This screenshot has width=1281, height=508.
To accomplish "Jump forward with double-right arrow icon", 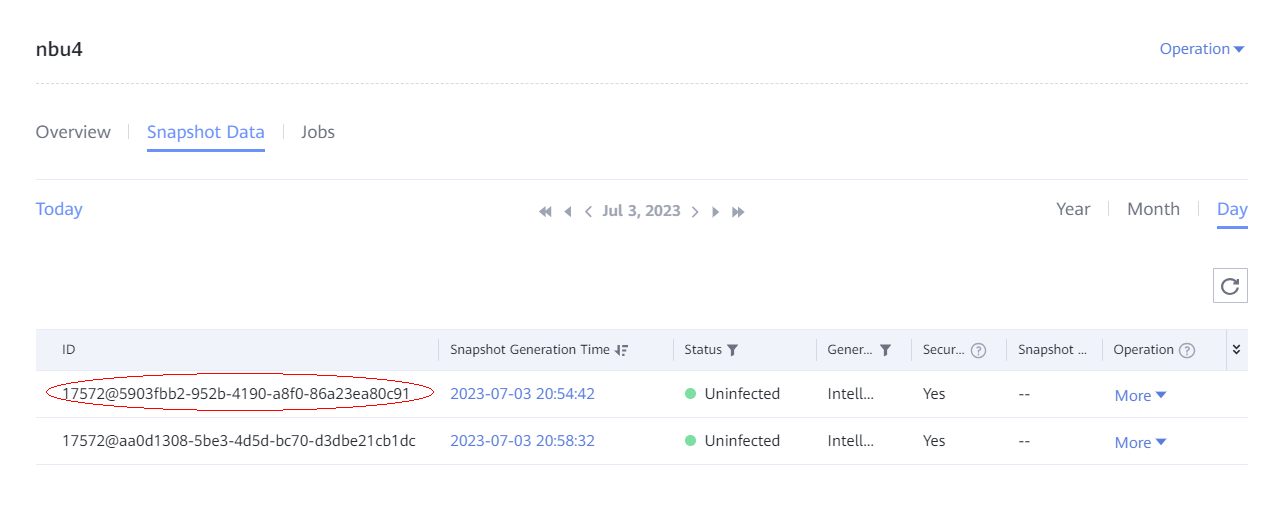I will coord(738,212).
